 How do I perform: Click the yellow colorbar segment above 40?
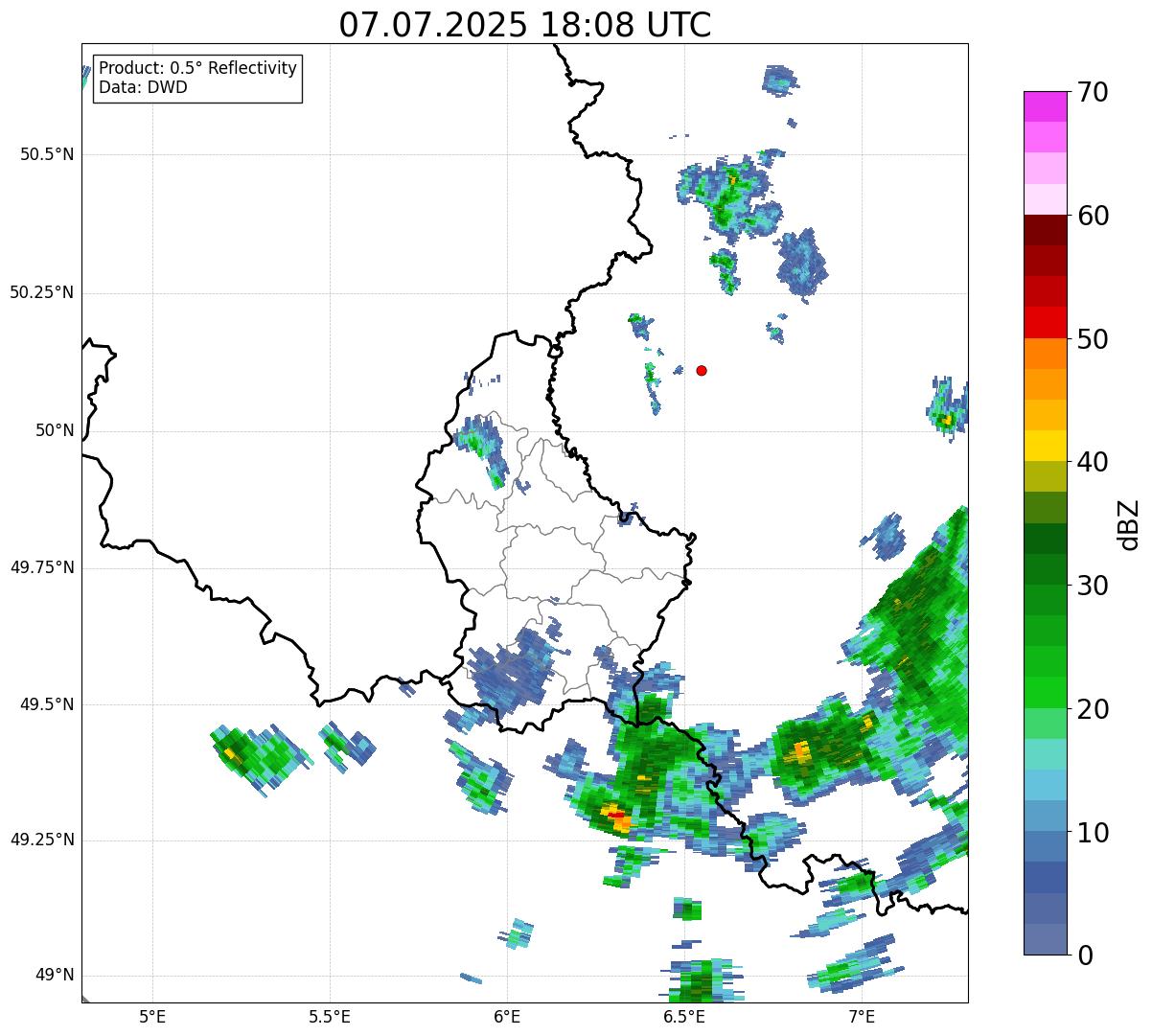click(x=1045, y=446)
